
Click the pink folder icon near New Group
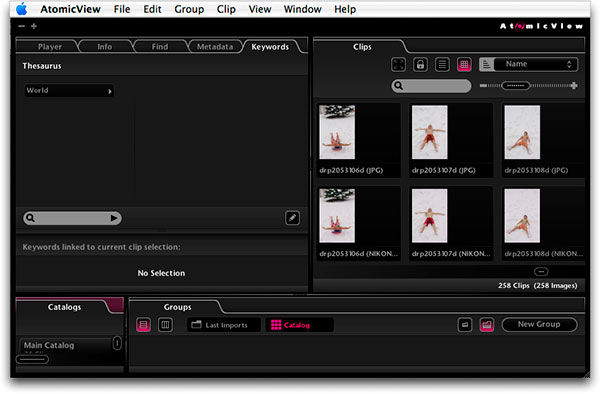click(486, 325)
